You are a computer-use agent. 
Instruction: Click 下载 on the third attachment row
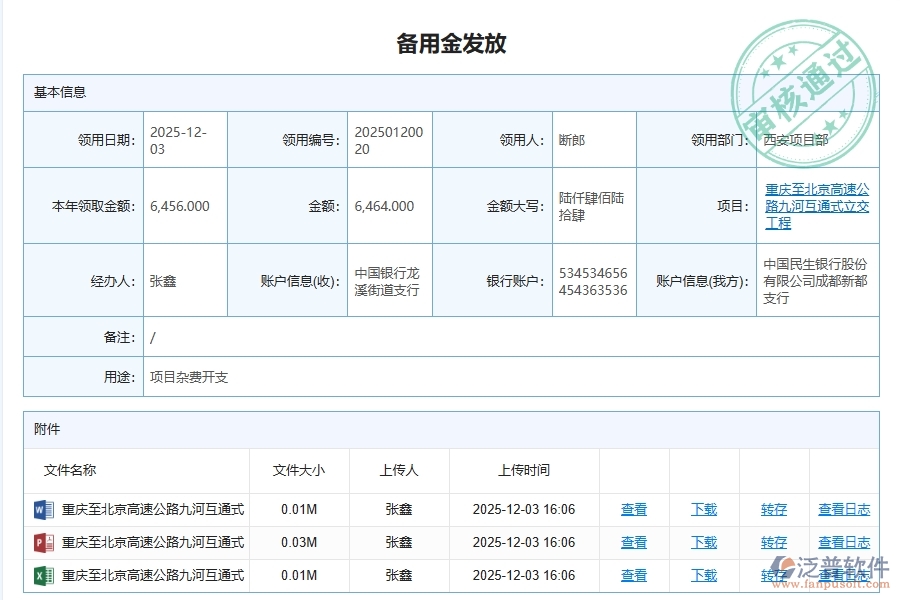pyautogui.click(x=703, y=575)
